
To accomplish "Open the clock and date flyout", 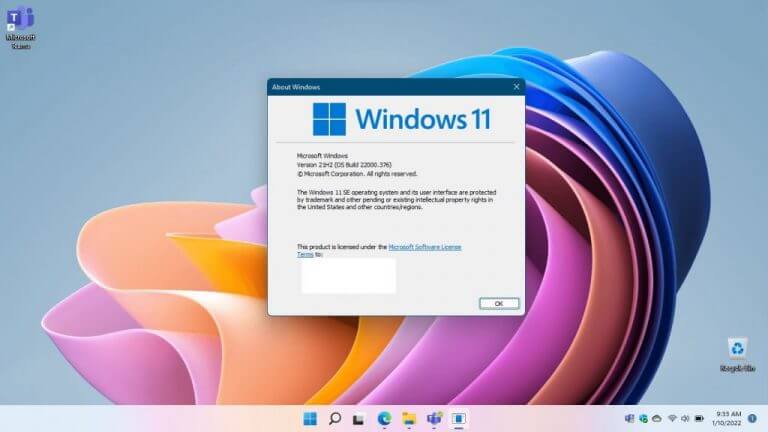I will coord(727,419).
